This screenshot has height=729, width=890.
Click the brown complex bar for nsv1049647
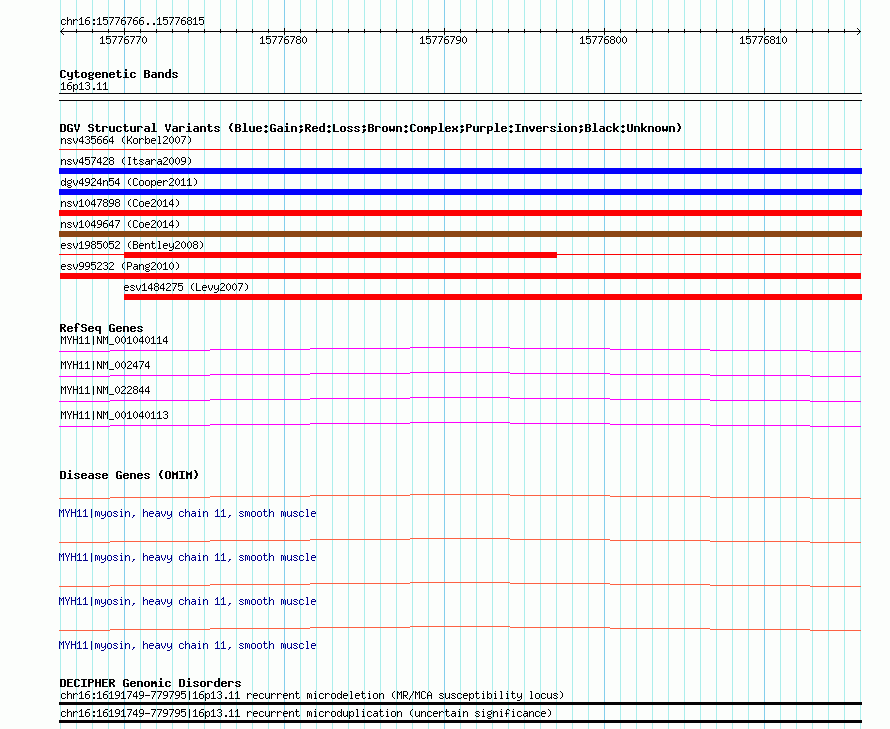pyautogui.click(x=460, y=234)
